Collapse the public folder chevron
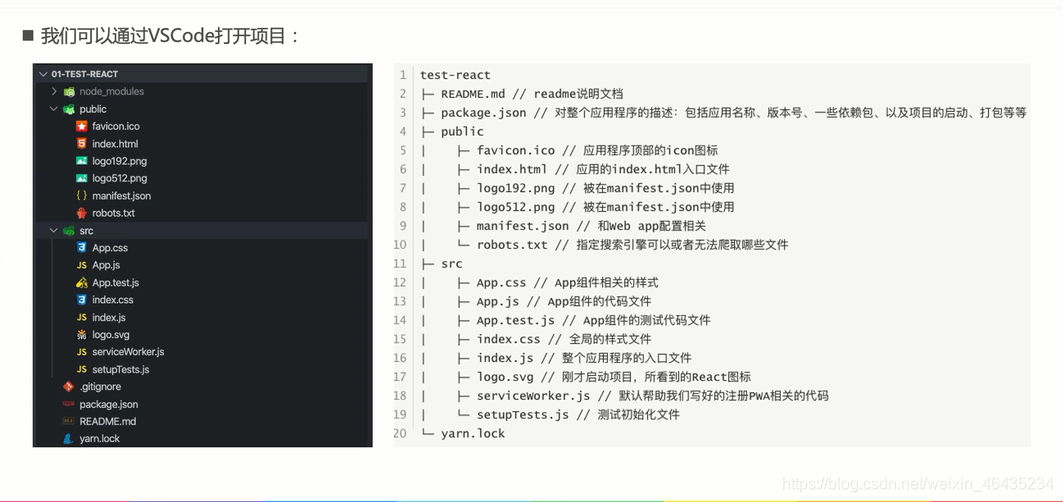Image resolution: width=1063 pixels, height=502 pixels. [54, 109]
